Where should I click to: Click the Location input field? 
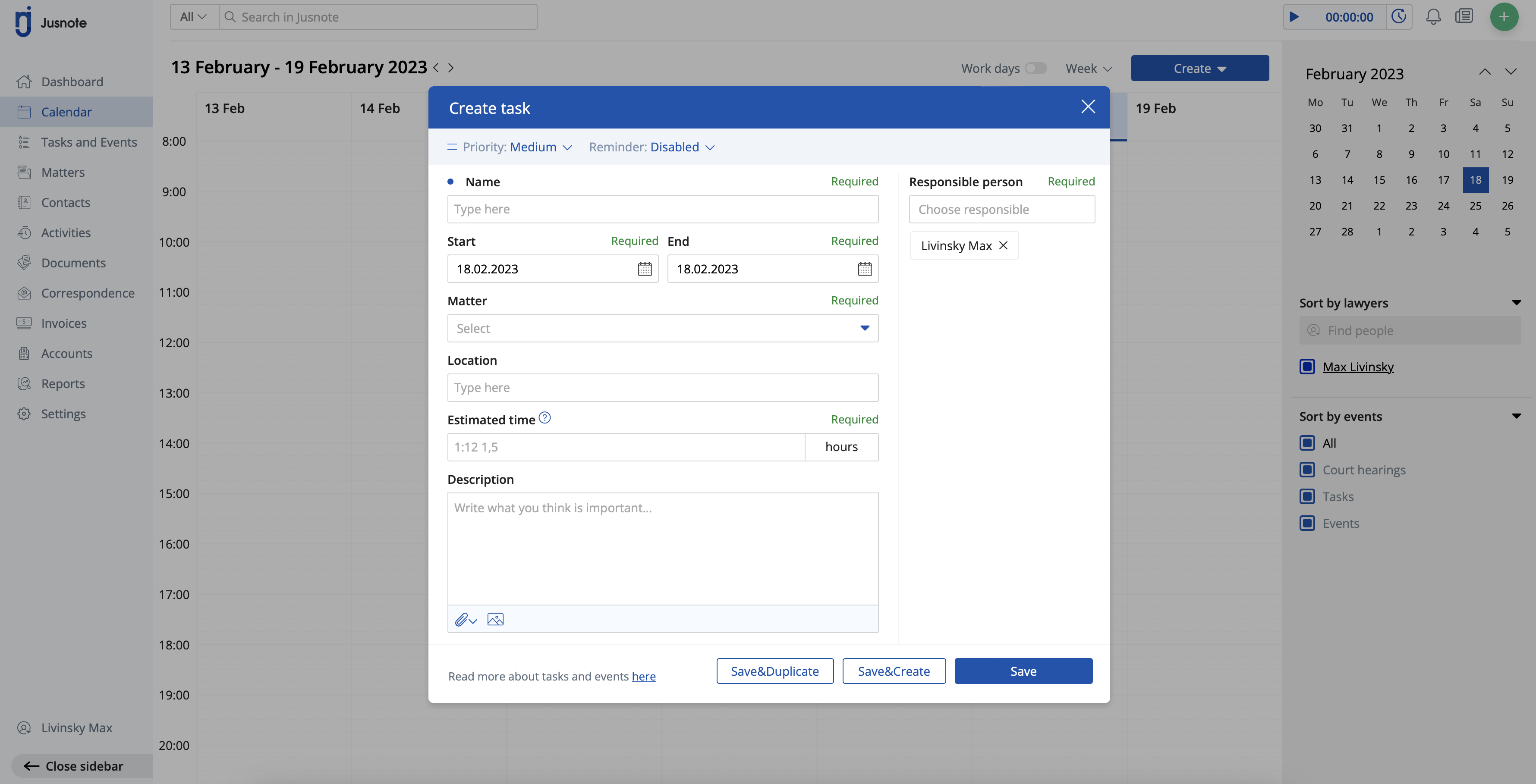tap(662, 388)
